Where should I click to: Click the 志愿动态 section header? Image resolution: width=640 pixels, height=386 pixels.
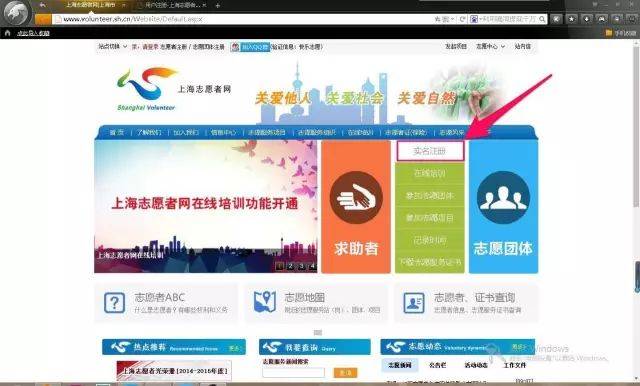coord(458,347)
